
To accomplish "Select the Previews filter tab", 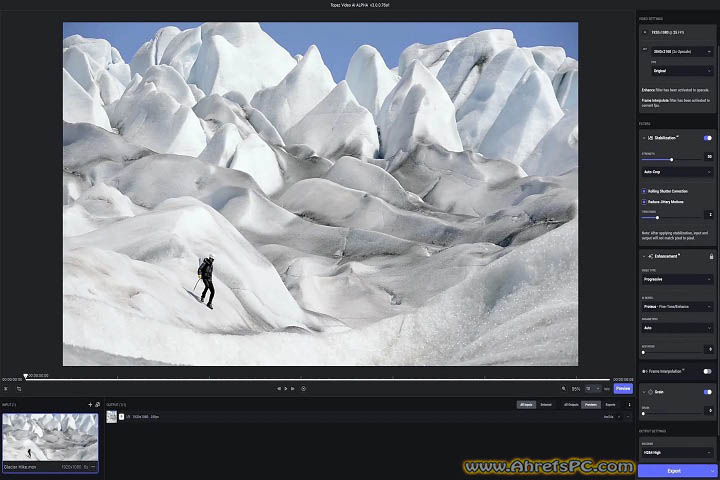I will point(591,405).
